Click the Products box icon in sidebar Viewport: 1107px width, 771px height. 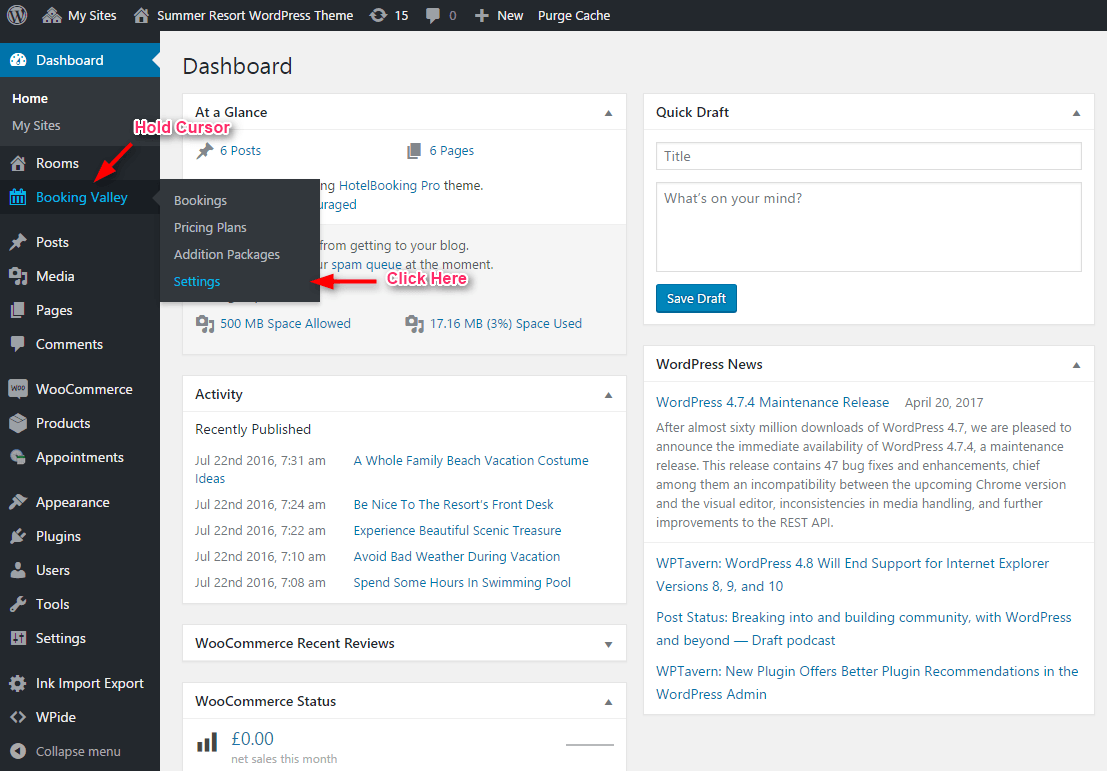click(18, 423)
